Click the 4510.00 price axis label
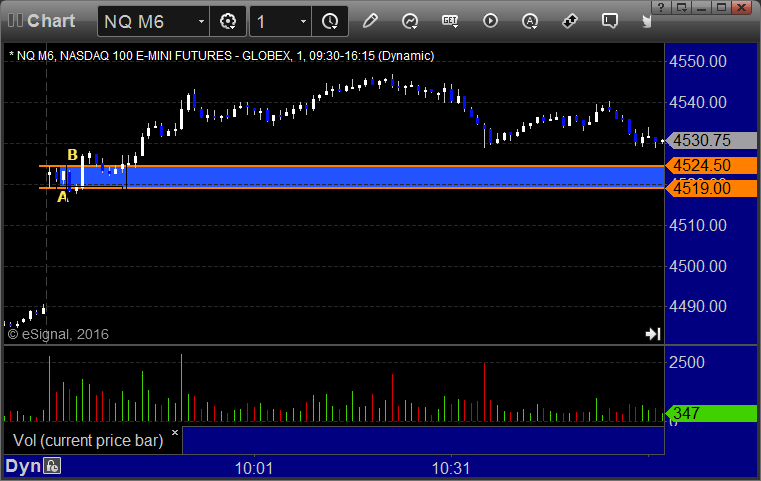The image size is (761, 481). 698,225
